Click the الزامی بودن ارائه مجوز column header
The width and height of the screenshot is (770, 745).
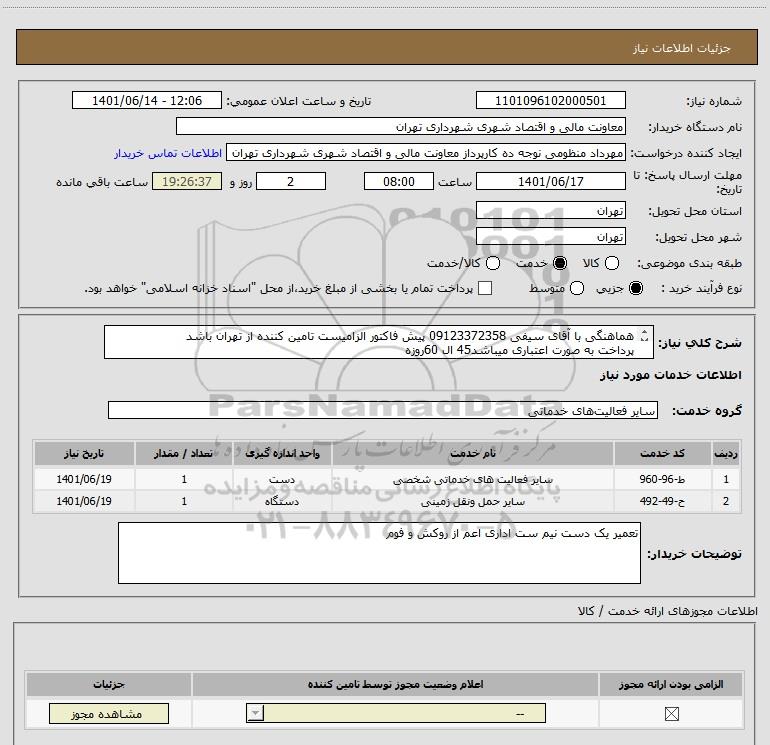[671, 684]
